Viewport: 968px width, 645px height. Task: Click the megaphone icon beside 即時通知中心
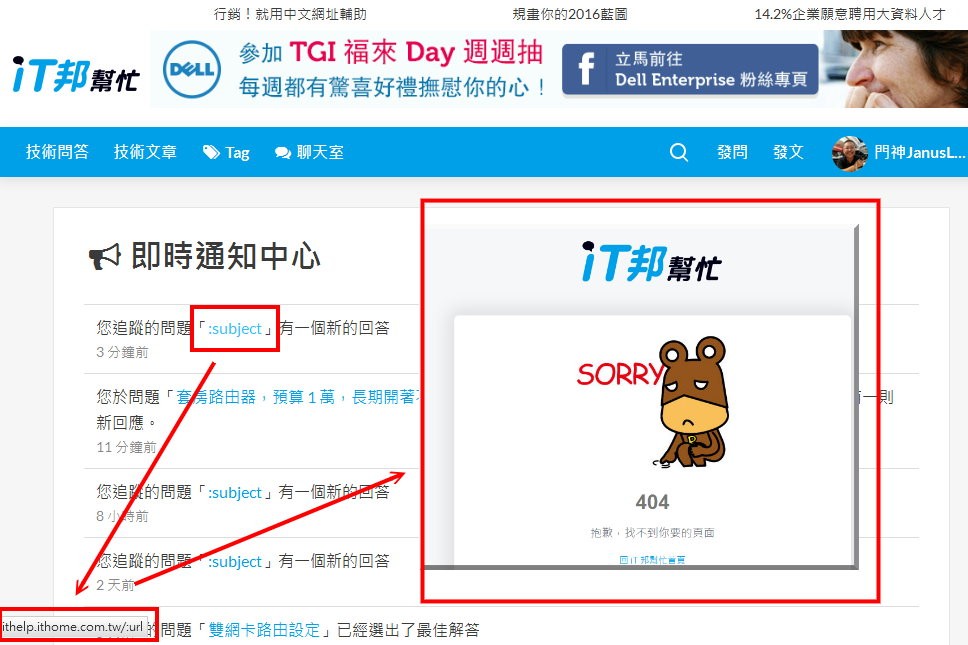pyautogui.click(x=104, y=257)
